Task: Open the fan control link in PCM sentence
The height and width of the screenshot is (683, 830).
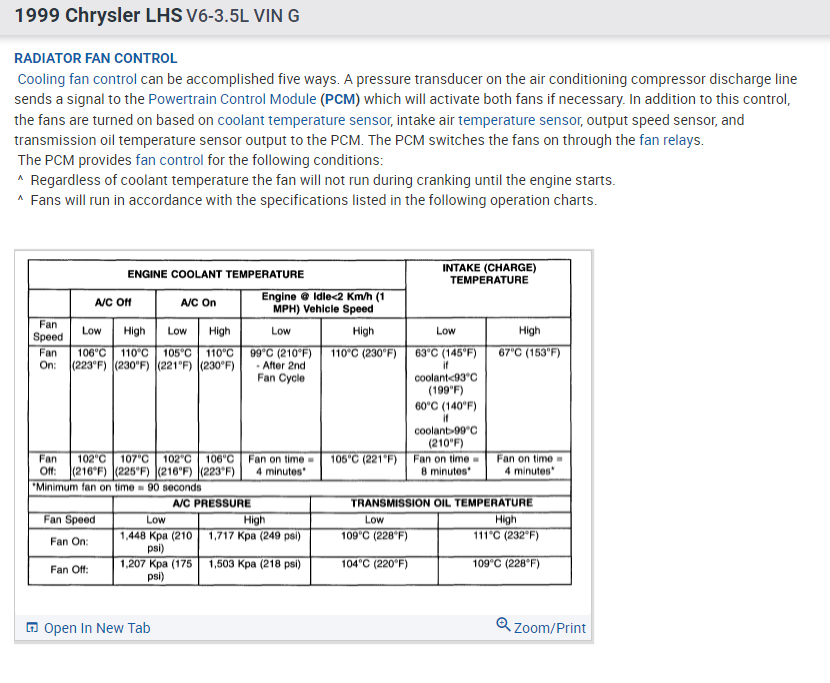Action: coord(169,160)
